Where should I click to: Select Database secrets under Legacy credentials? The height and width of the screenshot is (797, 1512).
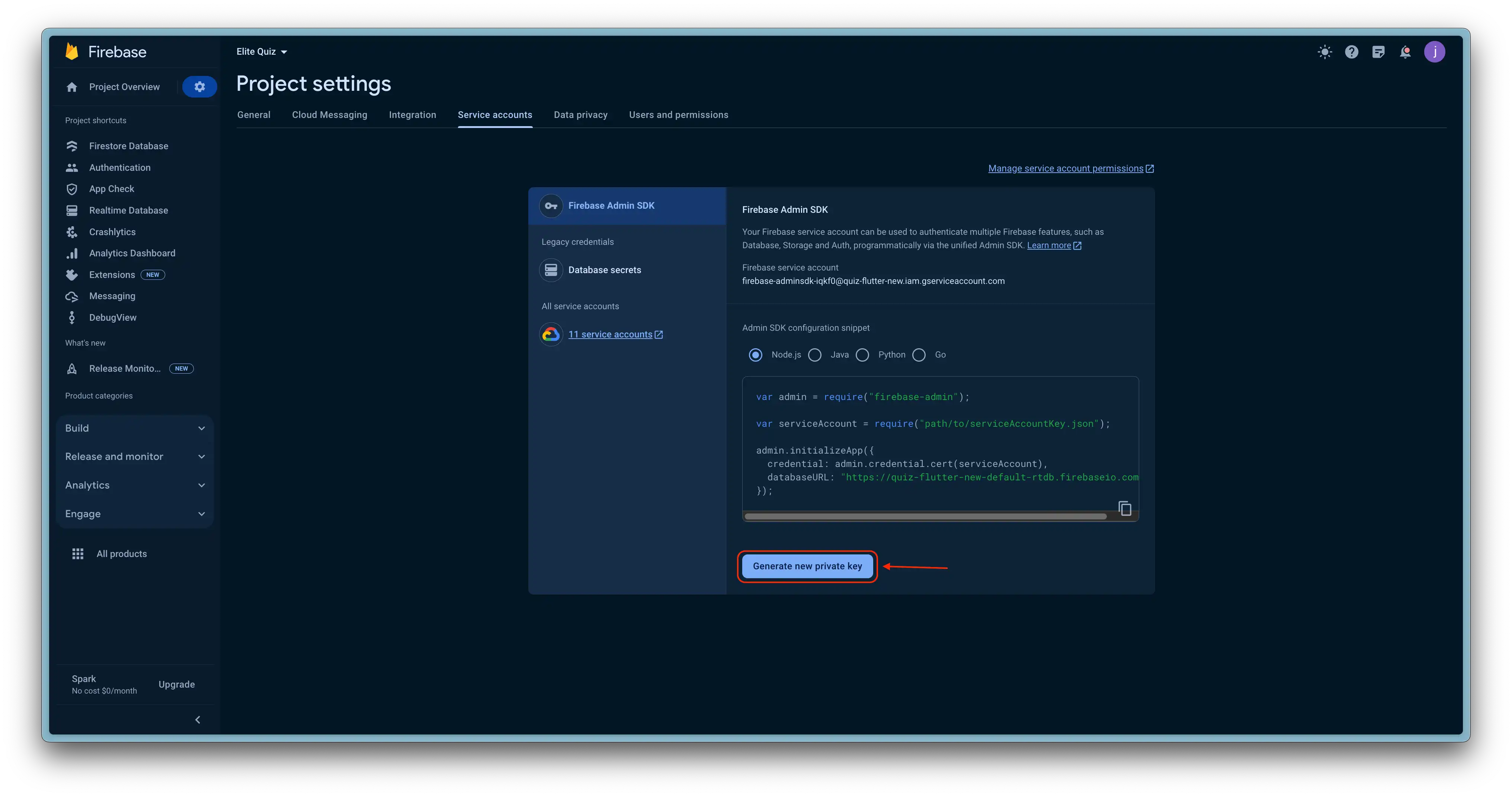(605, 269)
